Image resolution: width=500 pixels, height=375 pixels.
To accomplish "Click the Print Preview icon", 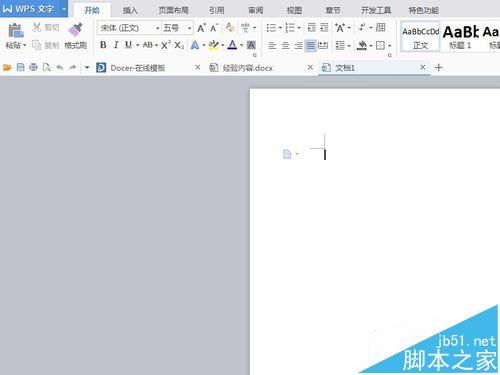I will click(x=47, y=68).
